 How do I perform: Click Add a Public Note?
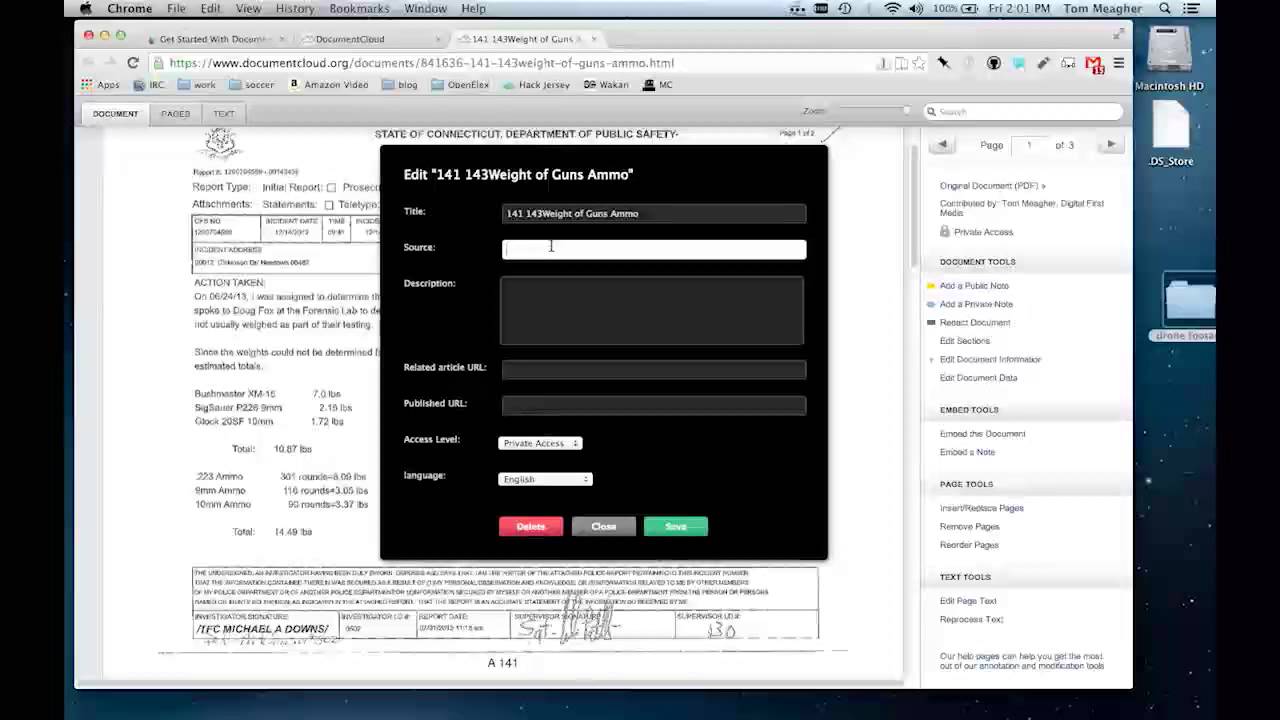(x=974, y=286)
